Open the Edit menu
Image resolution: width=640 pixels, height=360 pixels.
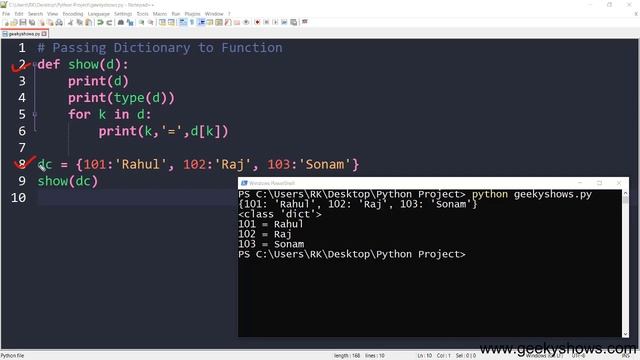click(19, 14)
